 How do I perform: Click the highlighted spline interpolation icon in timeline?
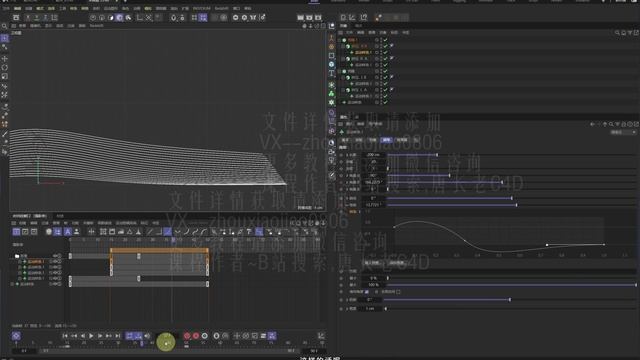coord(167,232)
